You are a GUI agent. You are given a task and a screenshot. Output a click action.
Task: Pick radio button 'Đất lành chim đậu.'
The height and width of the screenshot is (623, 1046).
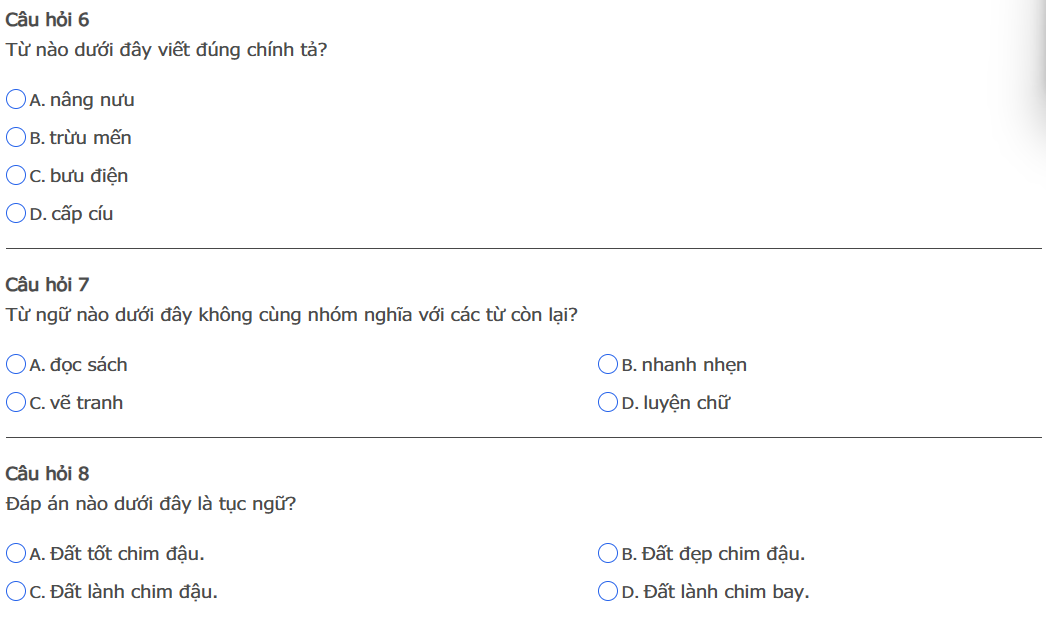tap(16, 591)
